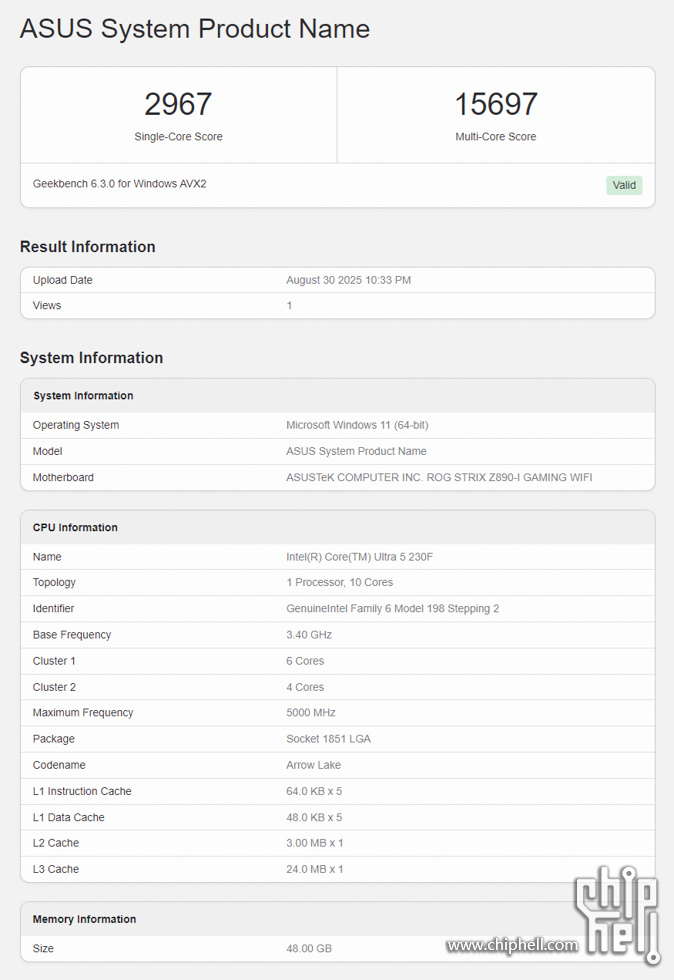This screenshot has width=674, height=980.
Task: Select the 3.00 MB x 1 L2 value
Action: [314, 843]
